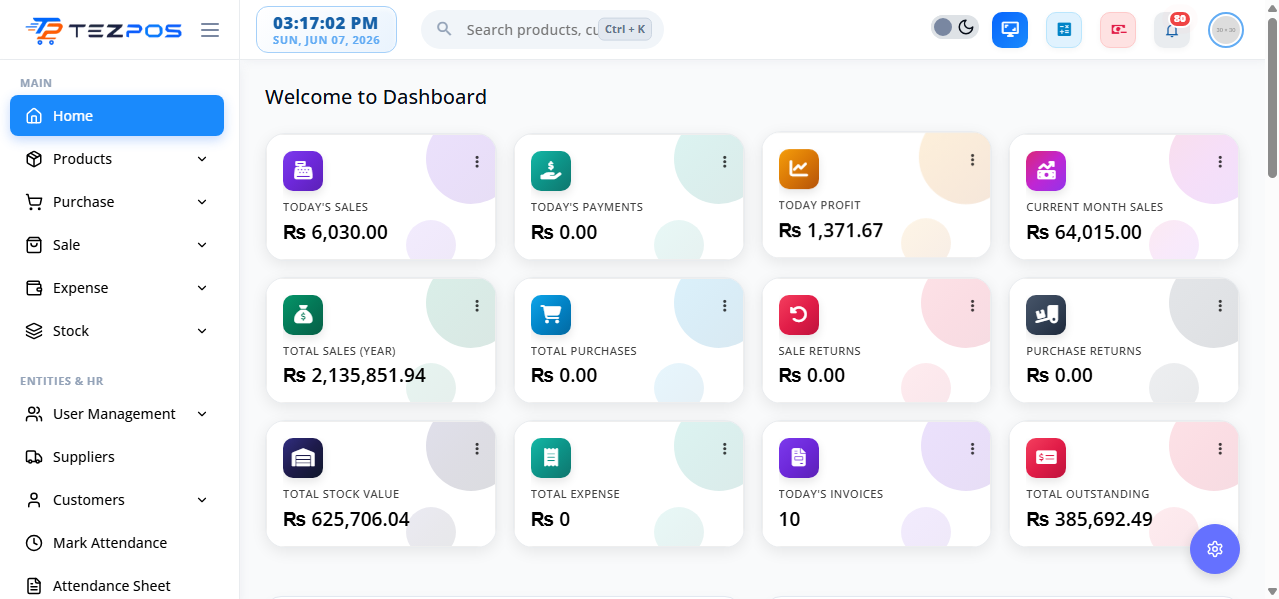The width and height of the screenshot is (1279, 599).
Task: Expand Stock submenu chevron
Action: click(202, 331)
